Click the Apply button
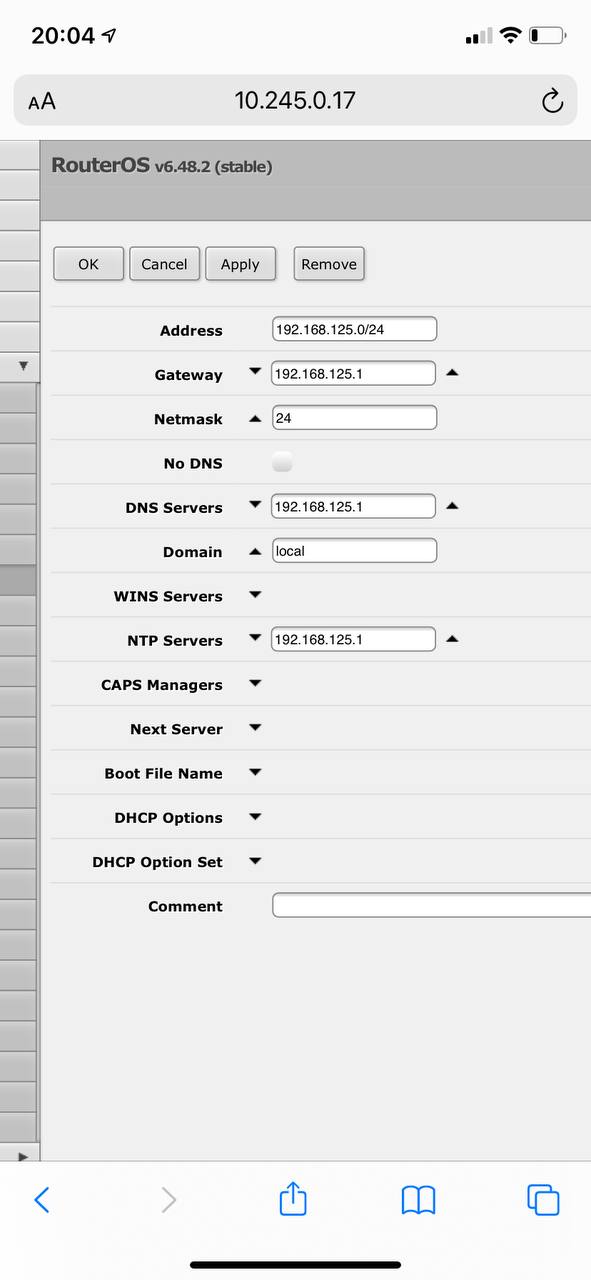Image resolution: width=591 pixels, height=1280 pixels. tap(240, 264)
